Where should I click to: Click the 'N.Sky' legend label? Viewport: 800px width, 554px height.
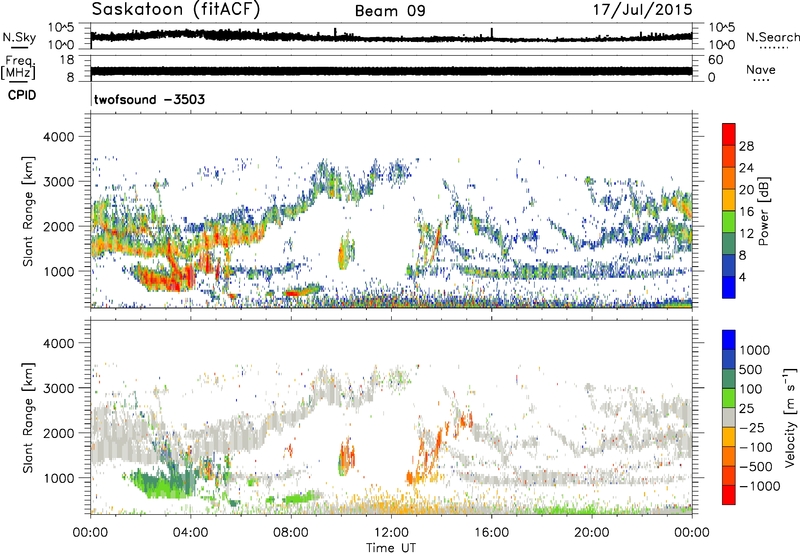click(x=19, y=37)
